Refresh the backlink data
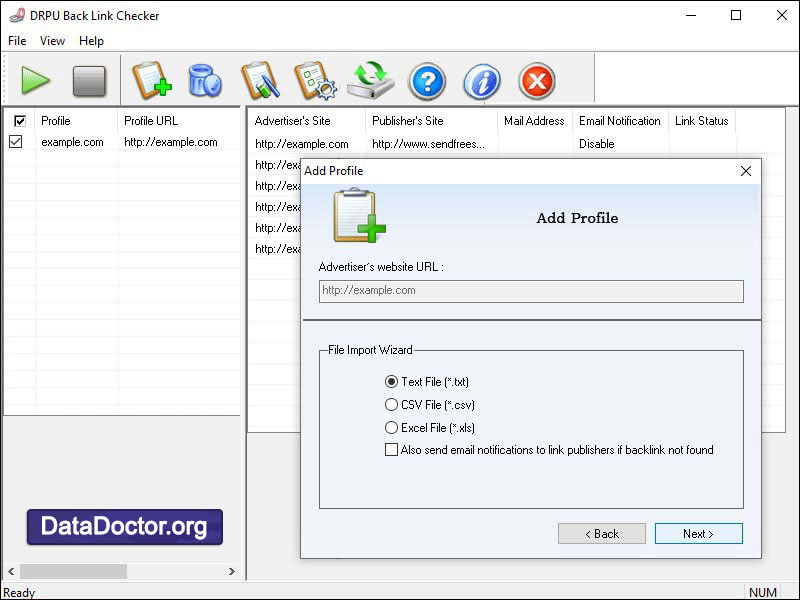Viewport: 800px width, 600px height. pos(370,81)
